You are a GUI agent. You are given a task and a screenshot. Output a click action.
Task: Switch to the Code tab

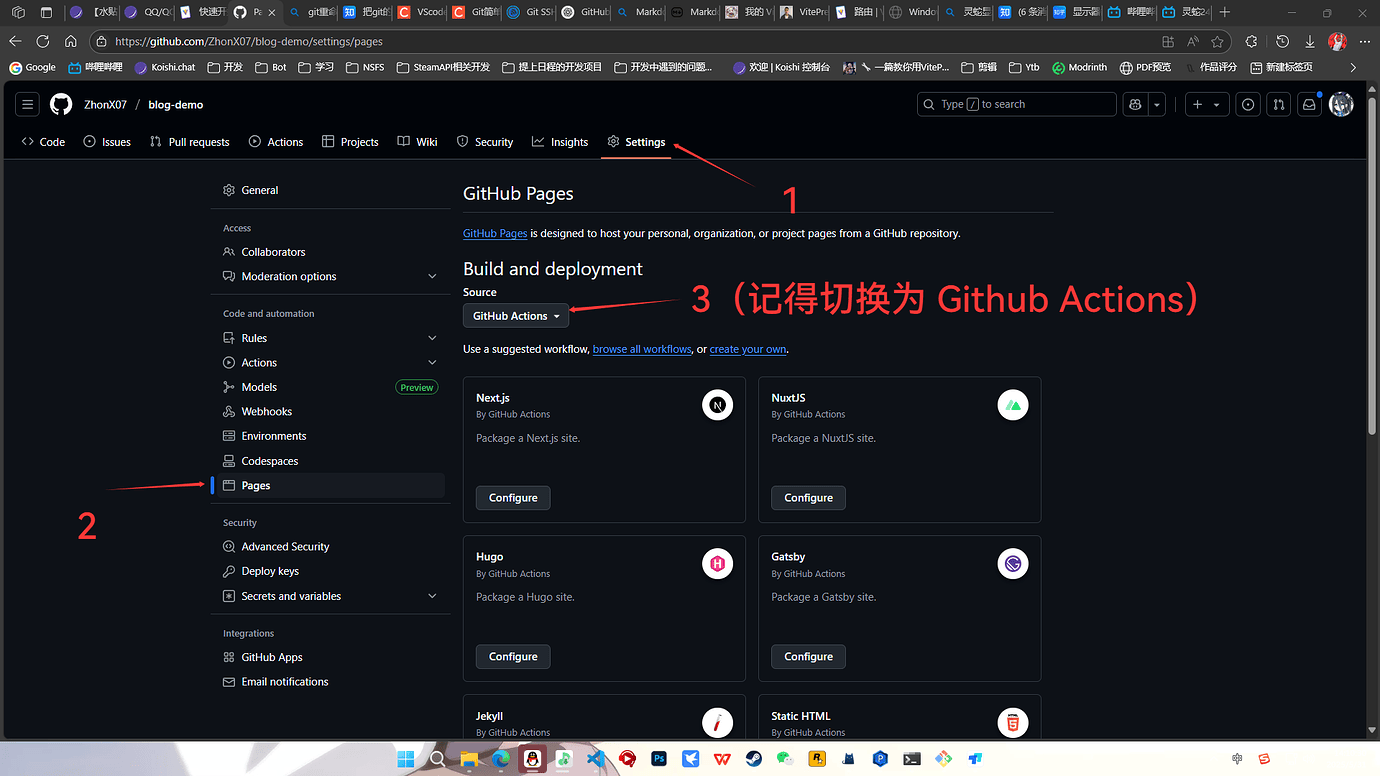click(x=43, y=141)
